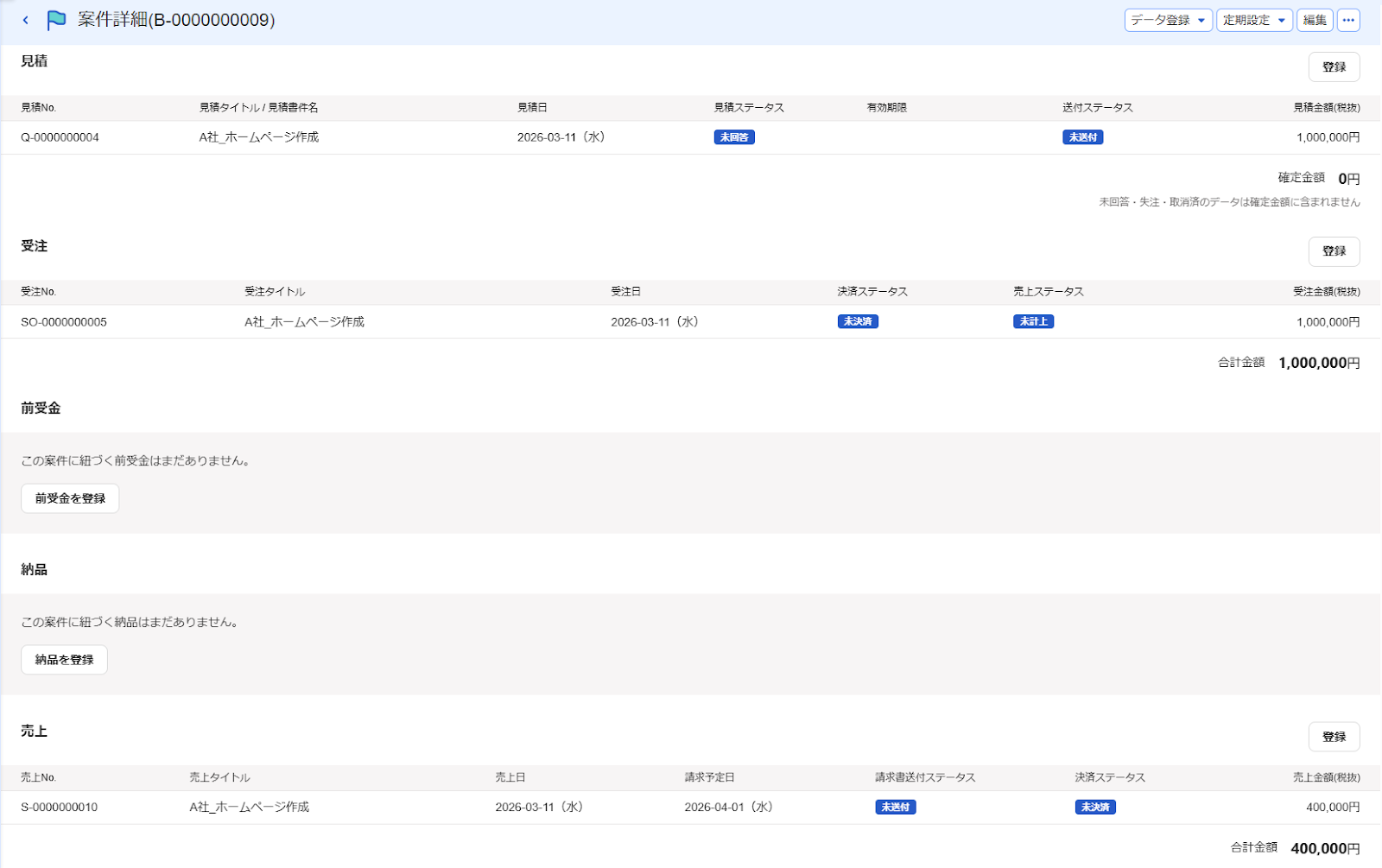Click 登録 button in 見積 section

(1334, 67)
